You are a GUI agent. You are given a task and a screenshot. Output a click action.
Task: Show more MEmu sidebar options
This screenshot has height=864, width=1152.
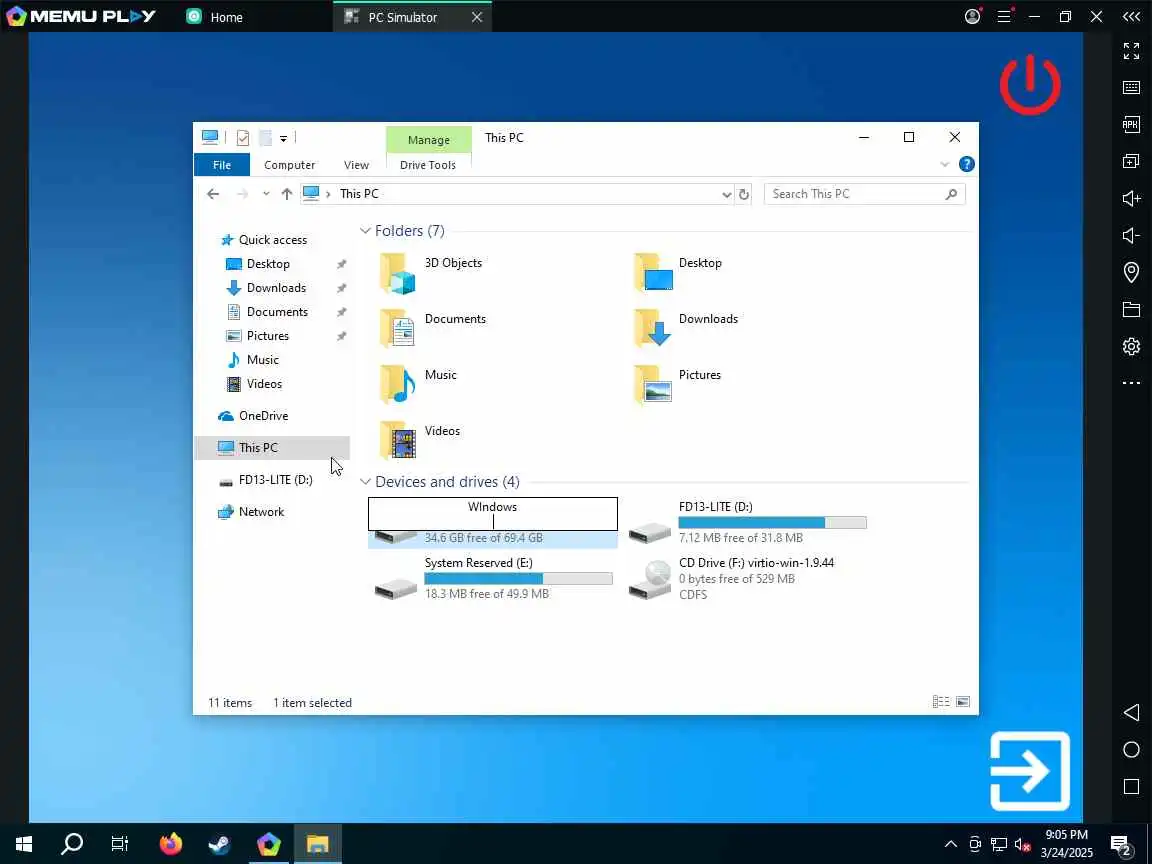coord(1131,383)
